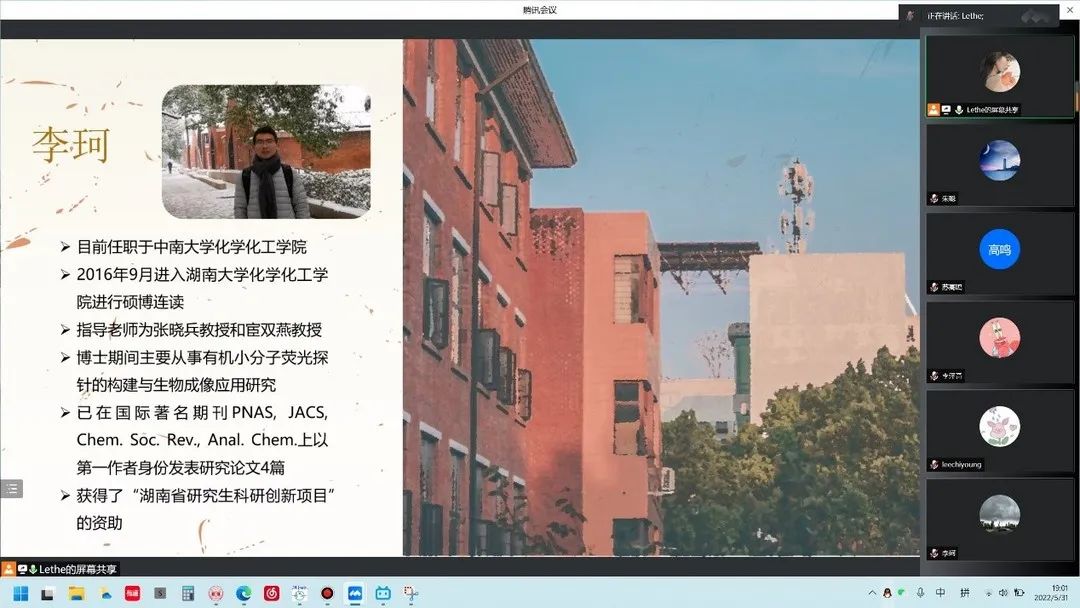
Task: Open Microsoft Edge from the taskbar
Action: coord(243,593)
